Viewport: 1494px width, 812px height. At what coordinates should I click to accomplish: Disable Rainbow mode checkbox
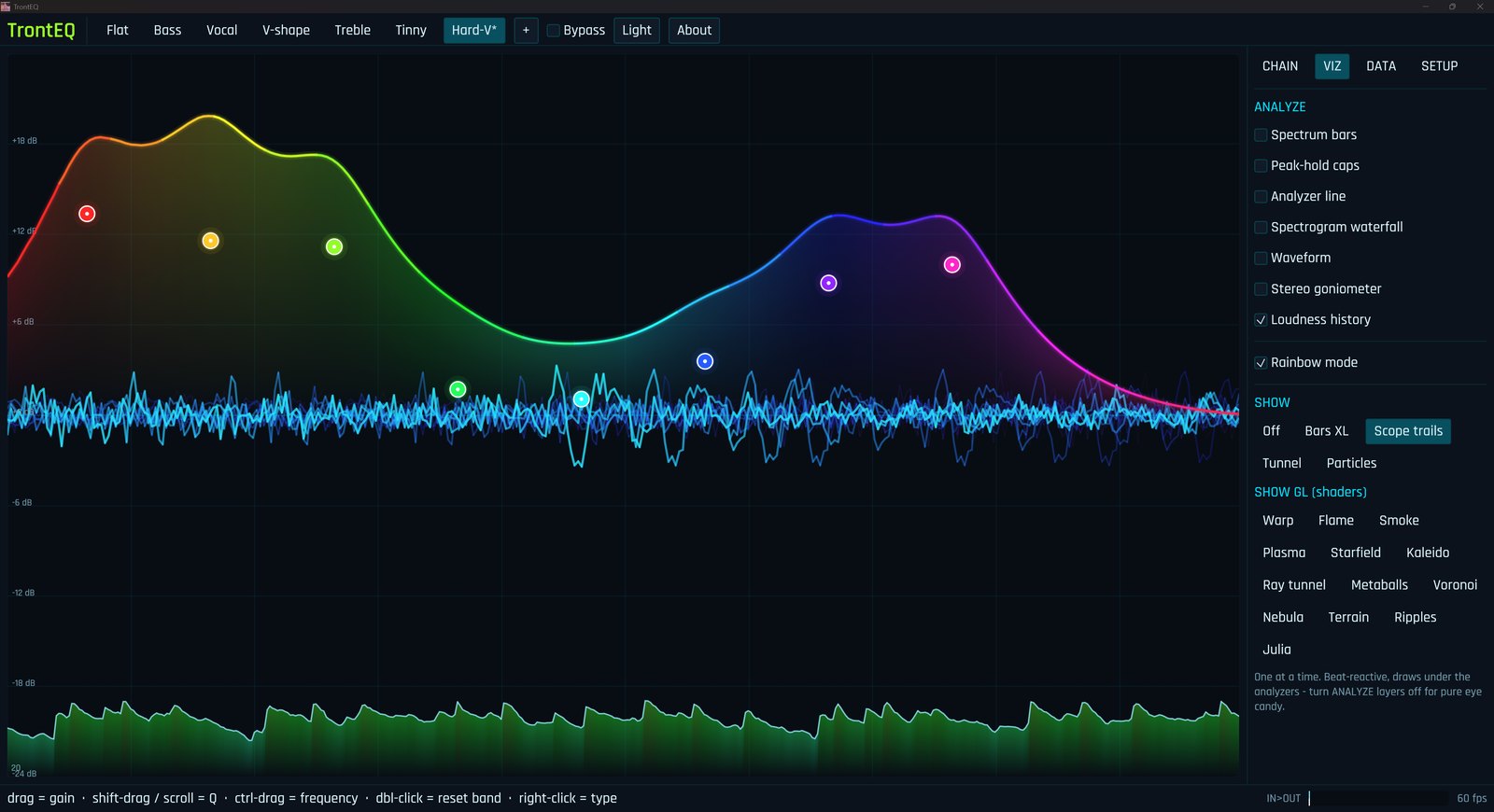coord(1261,363)
